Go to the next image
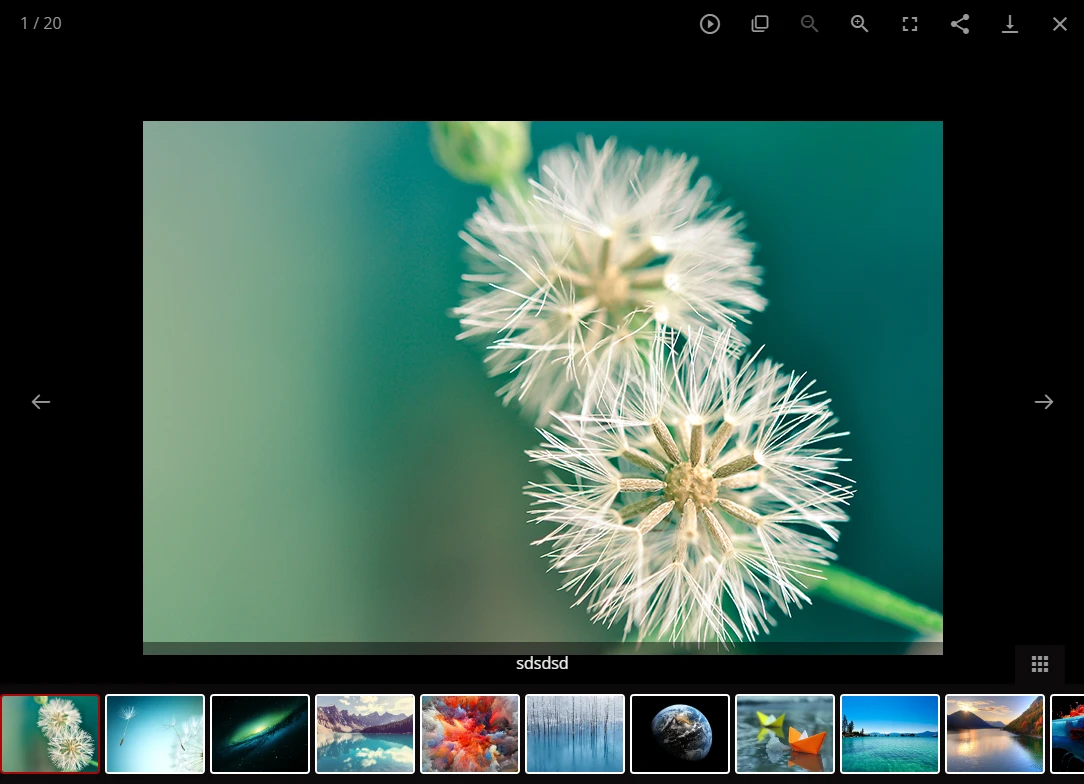The image size is (1084, 784). coord(1043,402)
